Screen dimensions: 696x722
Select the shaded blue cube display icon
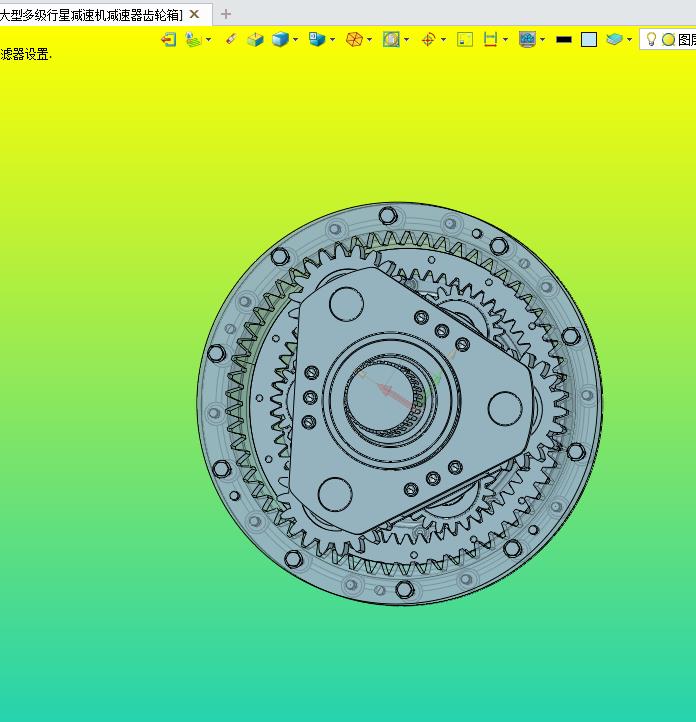[280, 40]
